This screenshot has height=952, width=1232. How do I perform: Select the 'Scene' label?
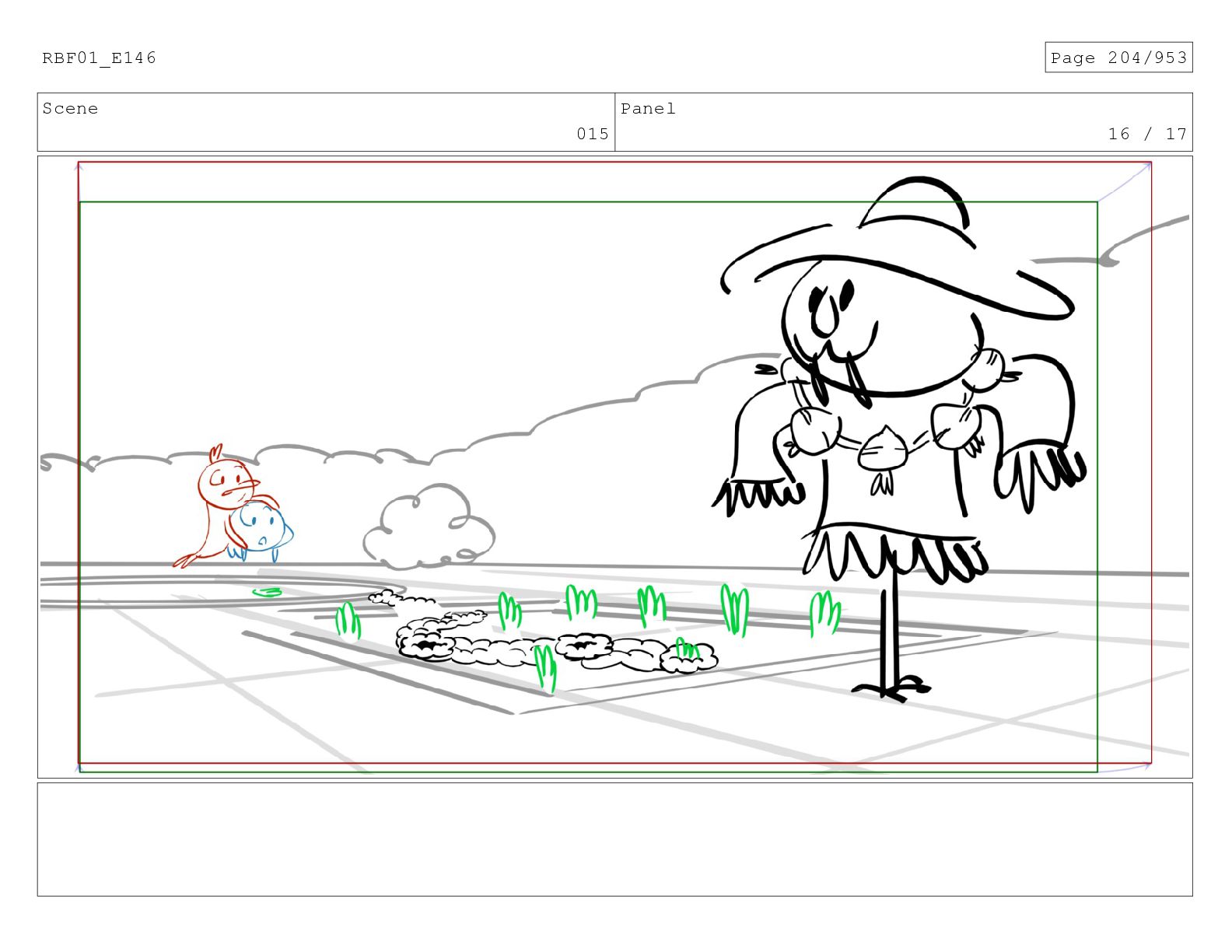point(70,109)
